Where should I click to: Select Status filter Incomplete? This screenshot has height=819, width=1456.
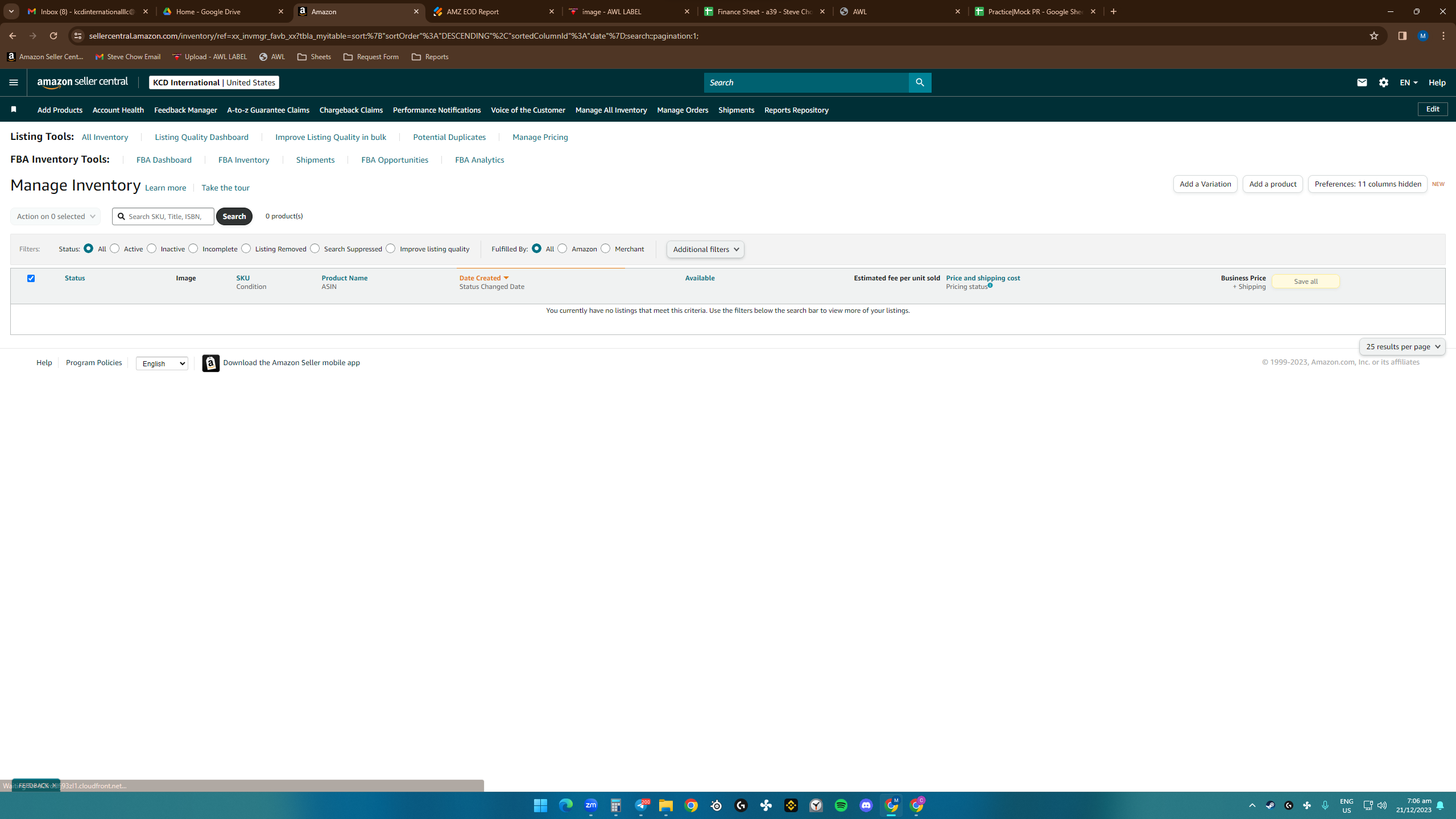pos(193,249)
